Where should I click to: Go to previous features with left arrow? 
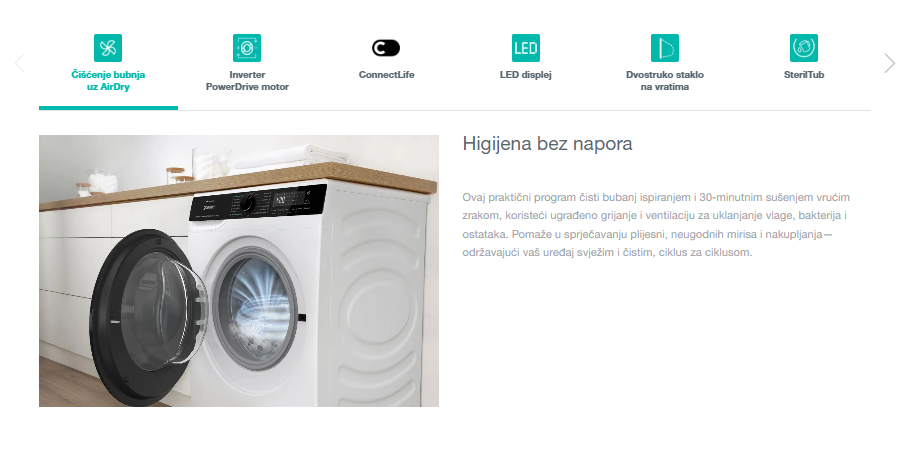(x=19, y=63)
